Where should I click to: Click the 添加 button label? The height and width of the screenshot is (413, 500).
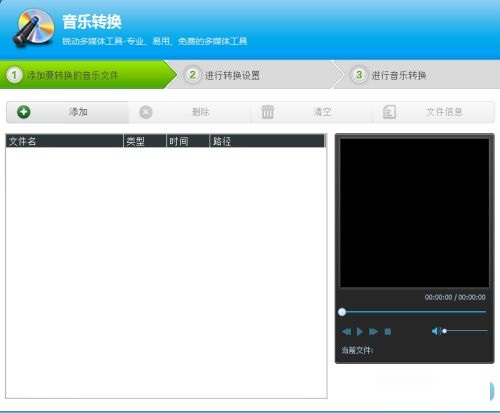click(x=78, y=112)
